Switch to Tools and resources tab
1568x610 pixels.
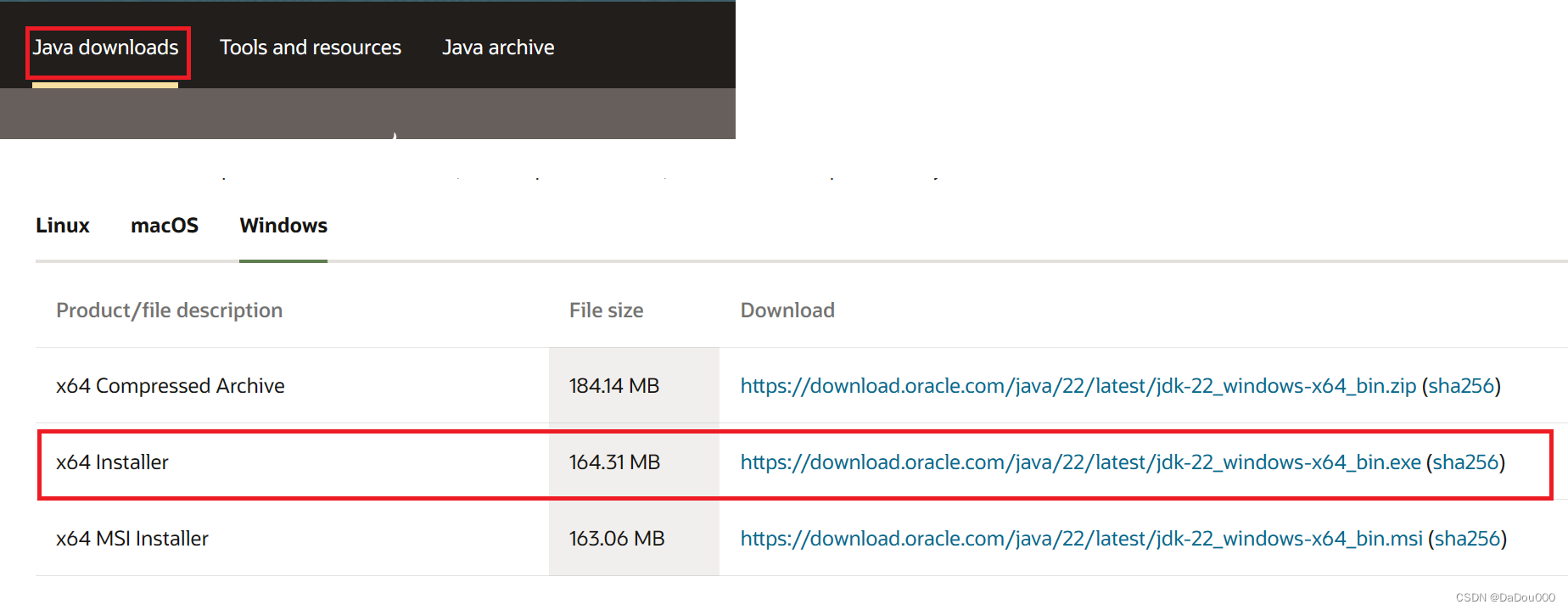coord(311,48)
